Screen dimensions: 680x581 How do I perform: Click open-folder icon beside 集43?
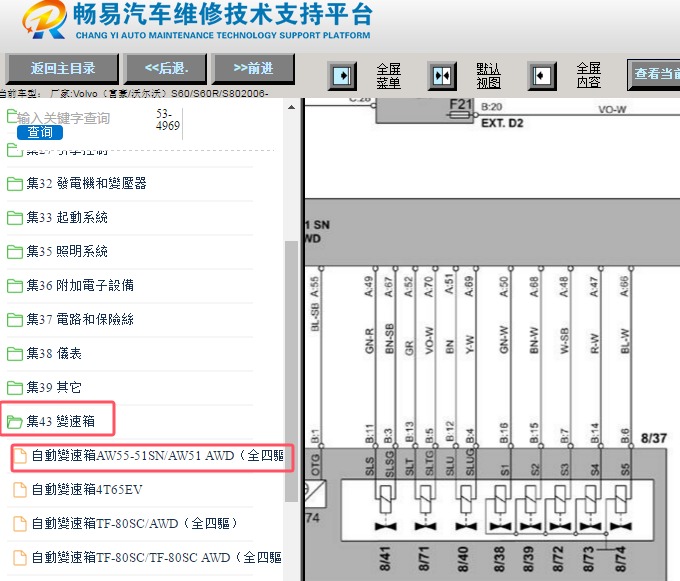pyautogui.click(x=15, y=421)
